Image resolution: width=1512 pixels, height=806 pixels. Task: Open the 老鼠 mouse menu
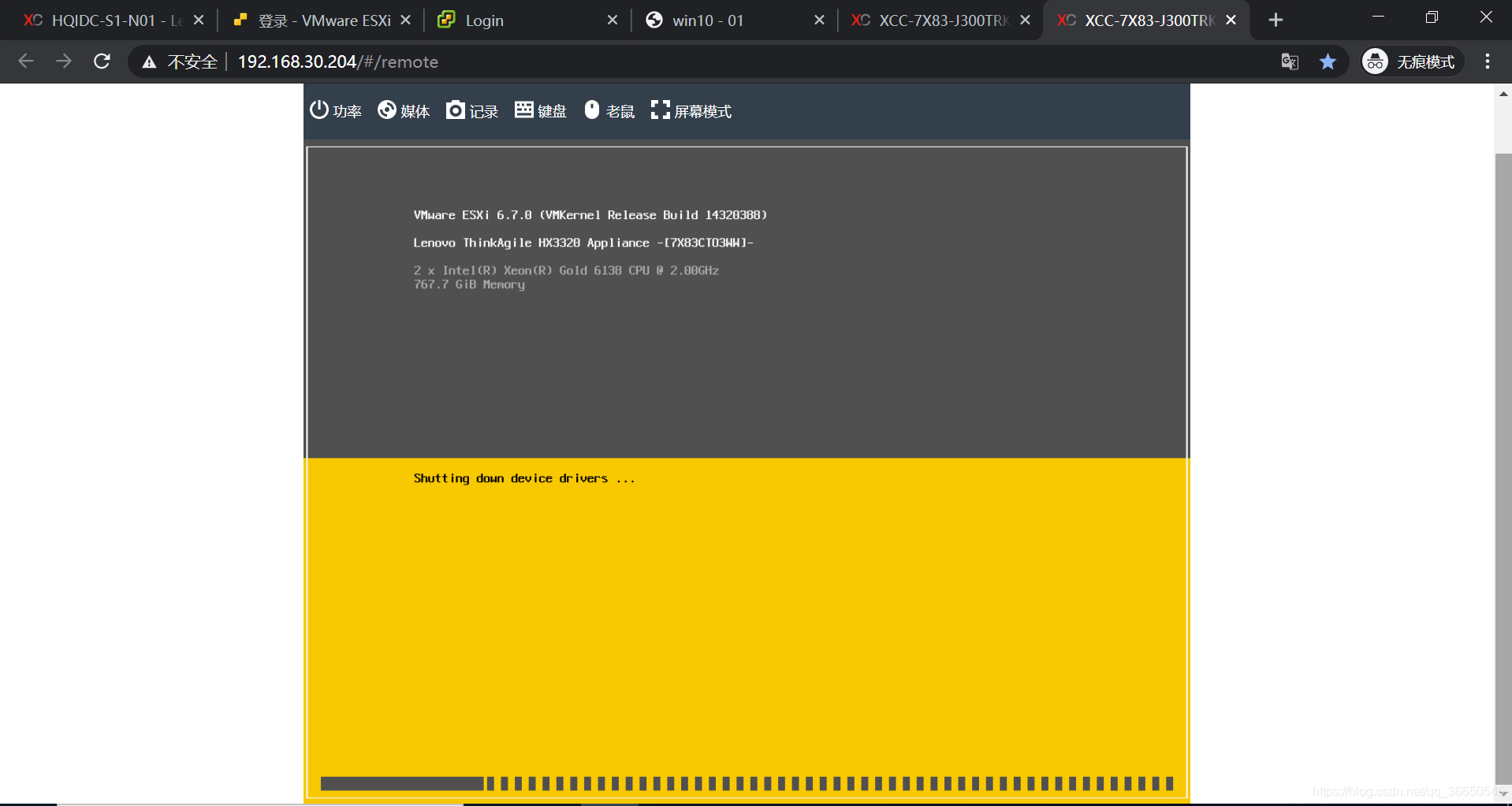point(609,111)
